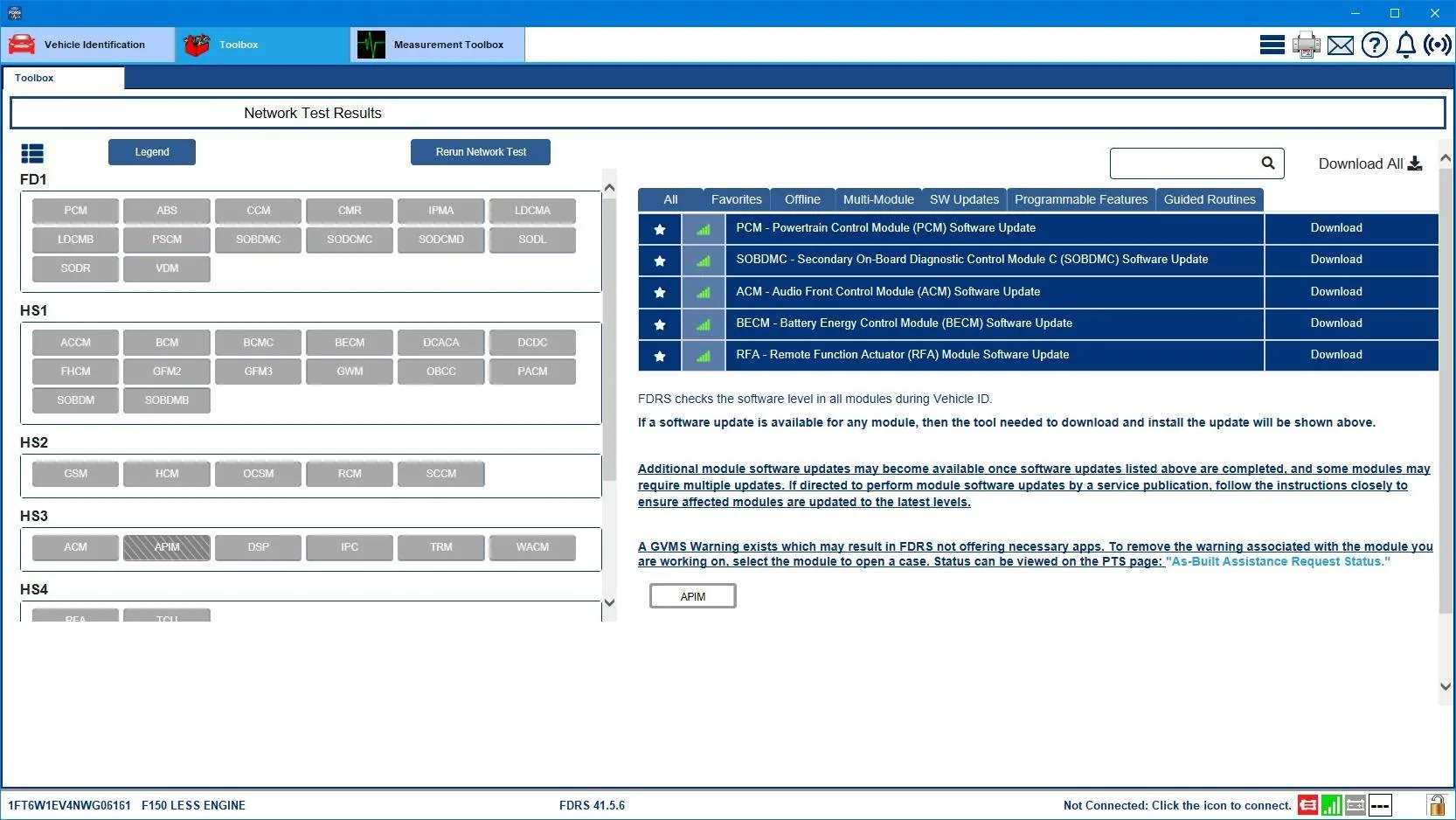Click the signal strength icon beside PCM update
The width and height of the screenshot is (1456, 820).
pos(703,228)
